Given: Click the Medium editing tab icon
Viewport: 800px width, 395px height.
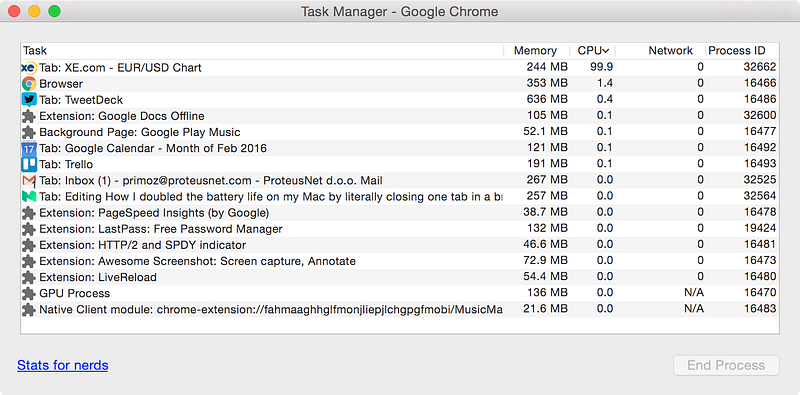Looking at the screenshot, I should click(29, 196).
